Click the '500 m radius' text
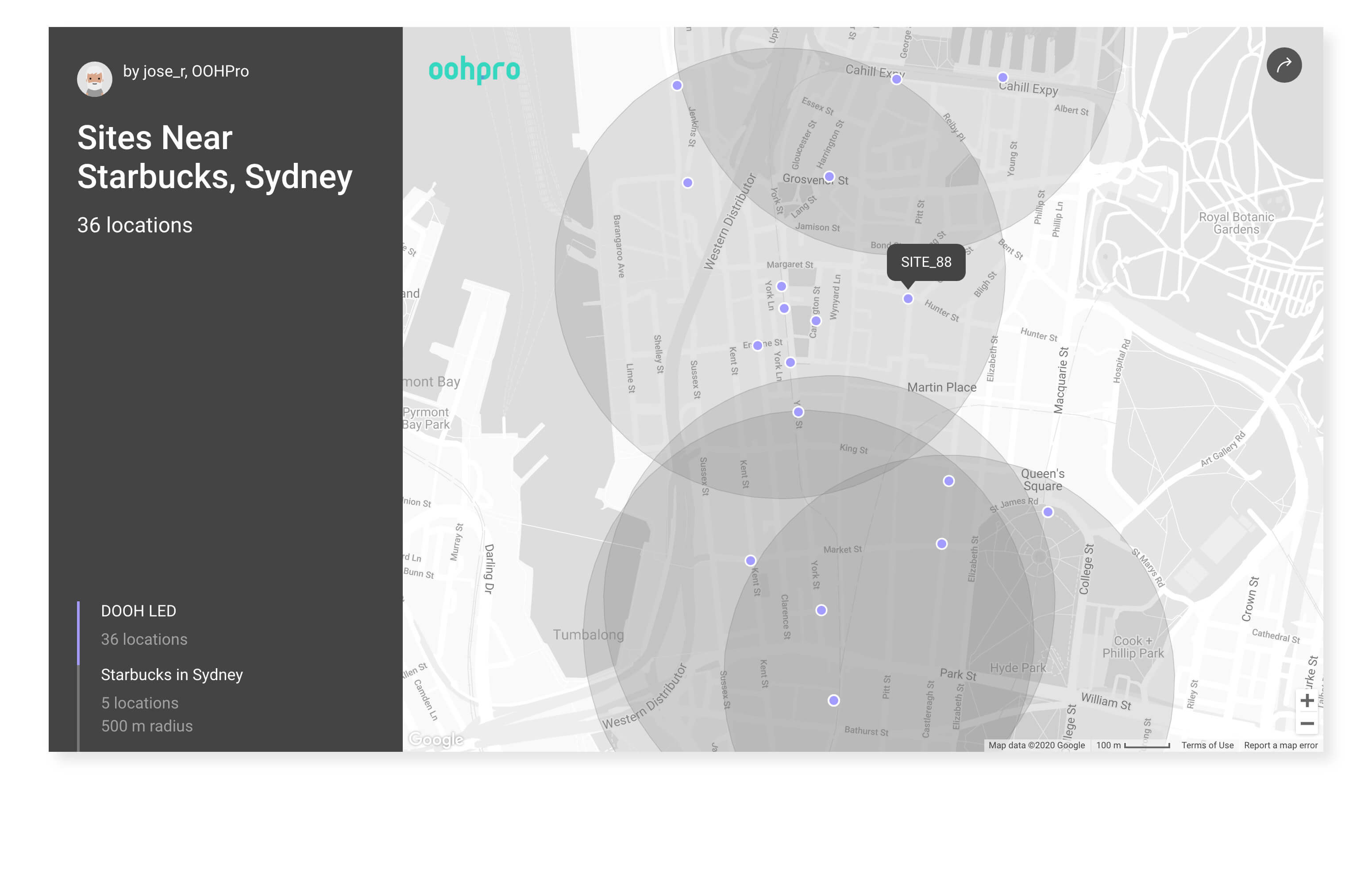 coord(147,726)
